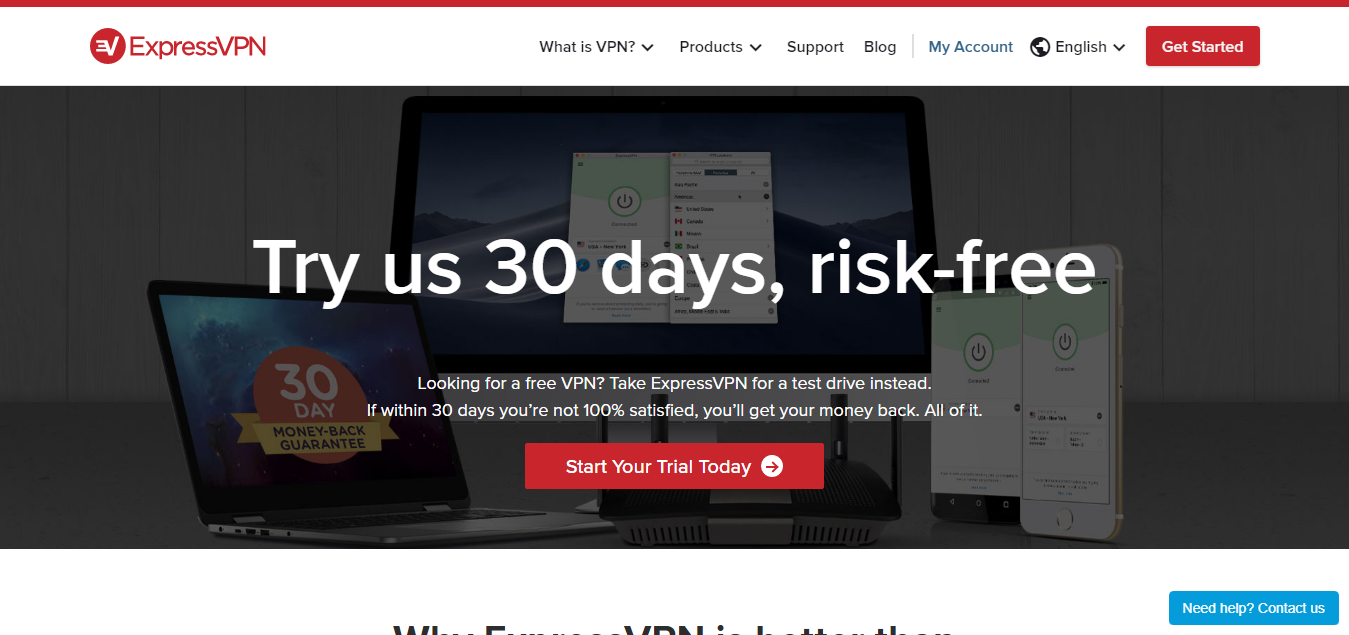Click the power icon on the black phone

coord(977,353)
